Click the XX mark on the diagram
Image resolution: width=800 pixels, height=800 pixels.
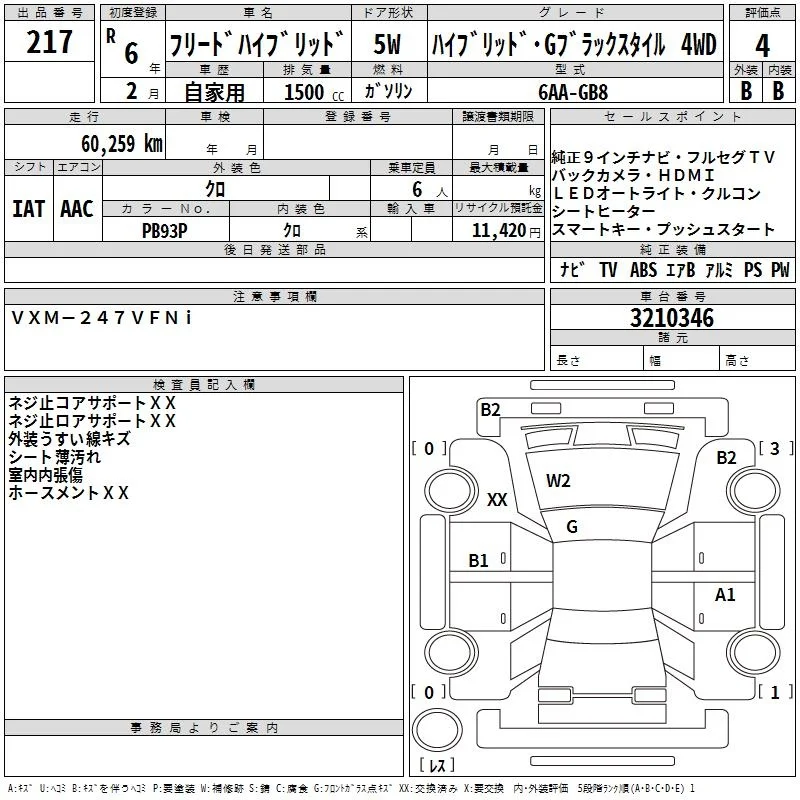click(x=497, y=499)
